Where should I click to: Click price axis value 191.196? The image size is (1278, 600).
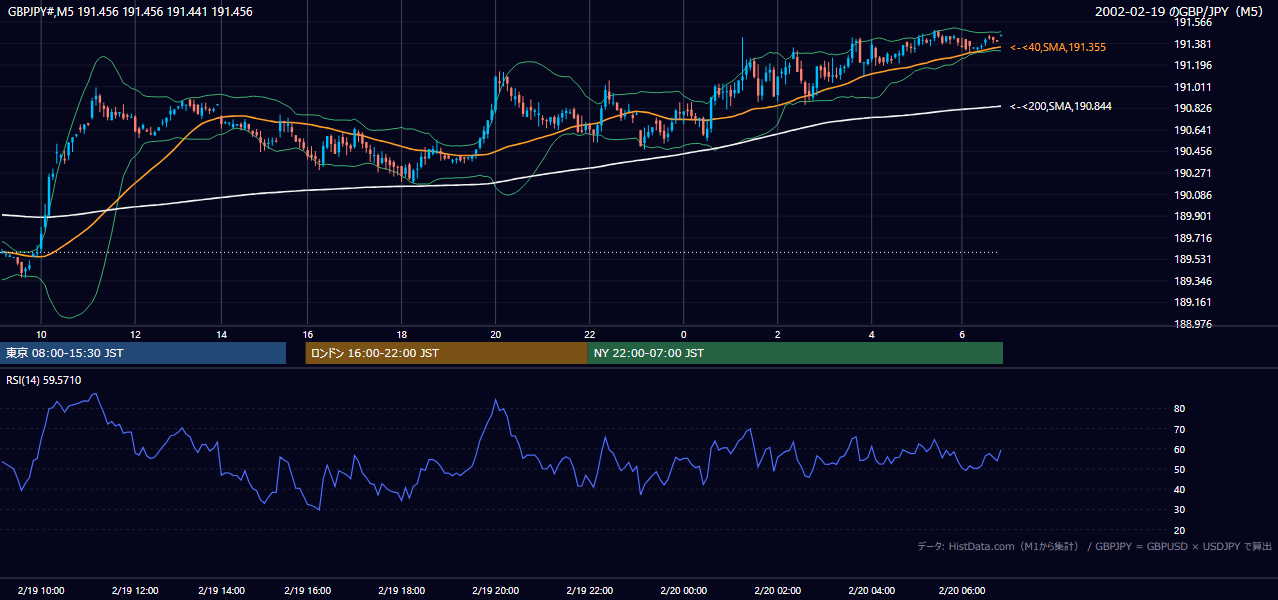click(x=1193, y=66)
